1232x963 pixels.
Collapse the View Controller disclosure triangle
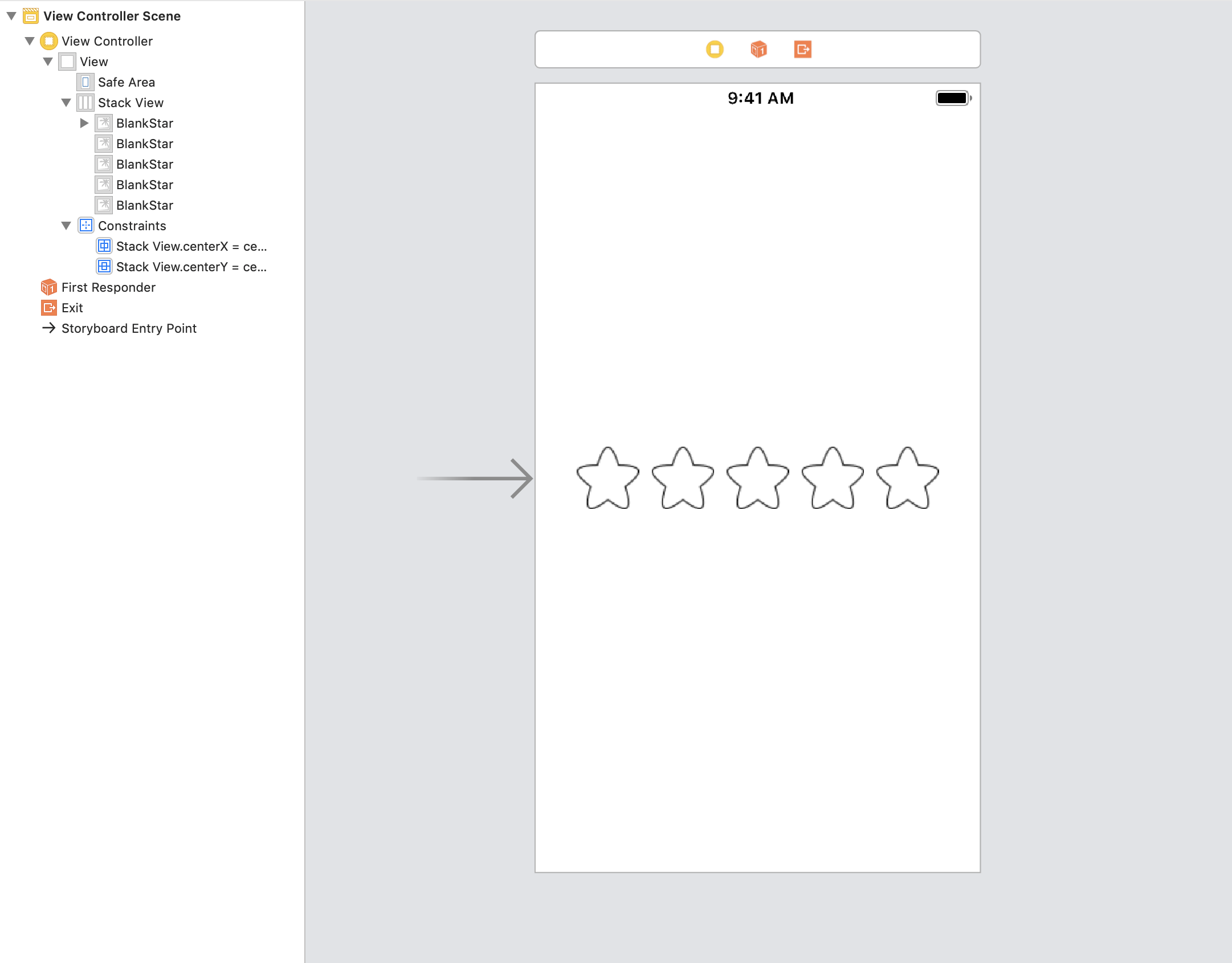click(30, 41)
